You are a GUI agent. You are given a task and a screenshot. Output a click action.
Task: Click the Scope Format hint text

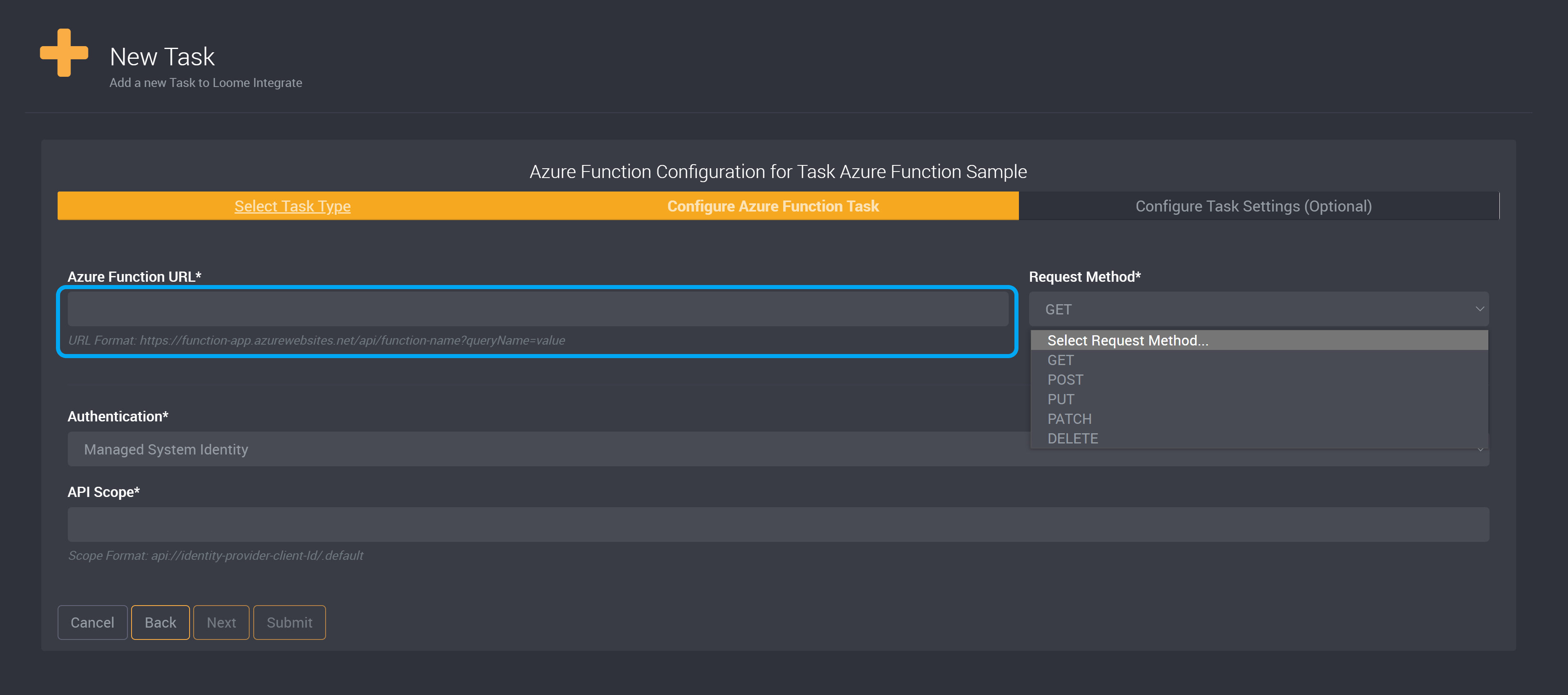(215, 556)
